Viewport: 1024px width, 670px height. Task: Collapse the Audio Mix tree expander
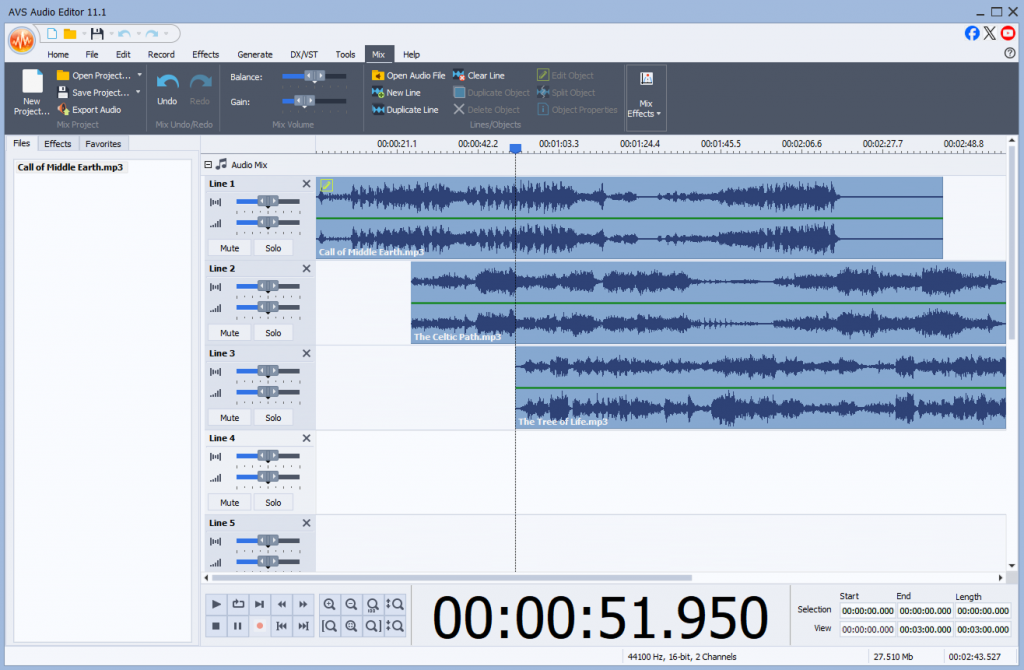(208, 165)
